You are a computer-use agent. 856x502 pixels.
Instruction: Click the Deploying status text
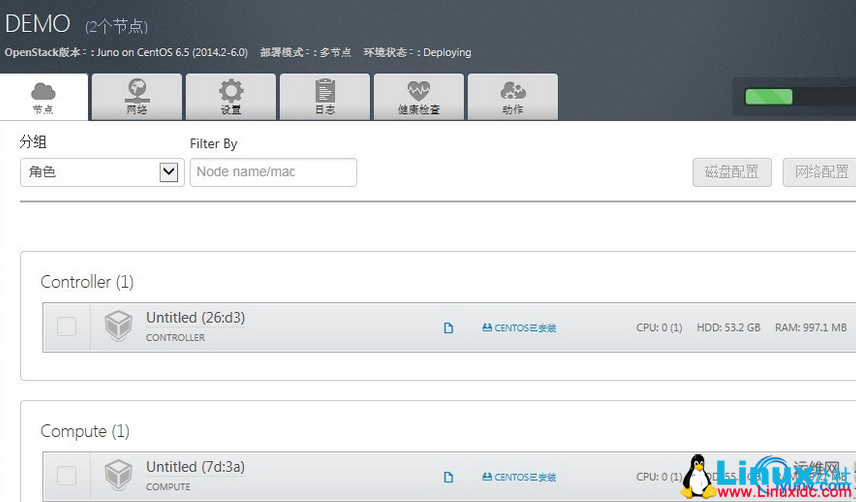coord(447,52)
